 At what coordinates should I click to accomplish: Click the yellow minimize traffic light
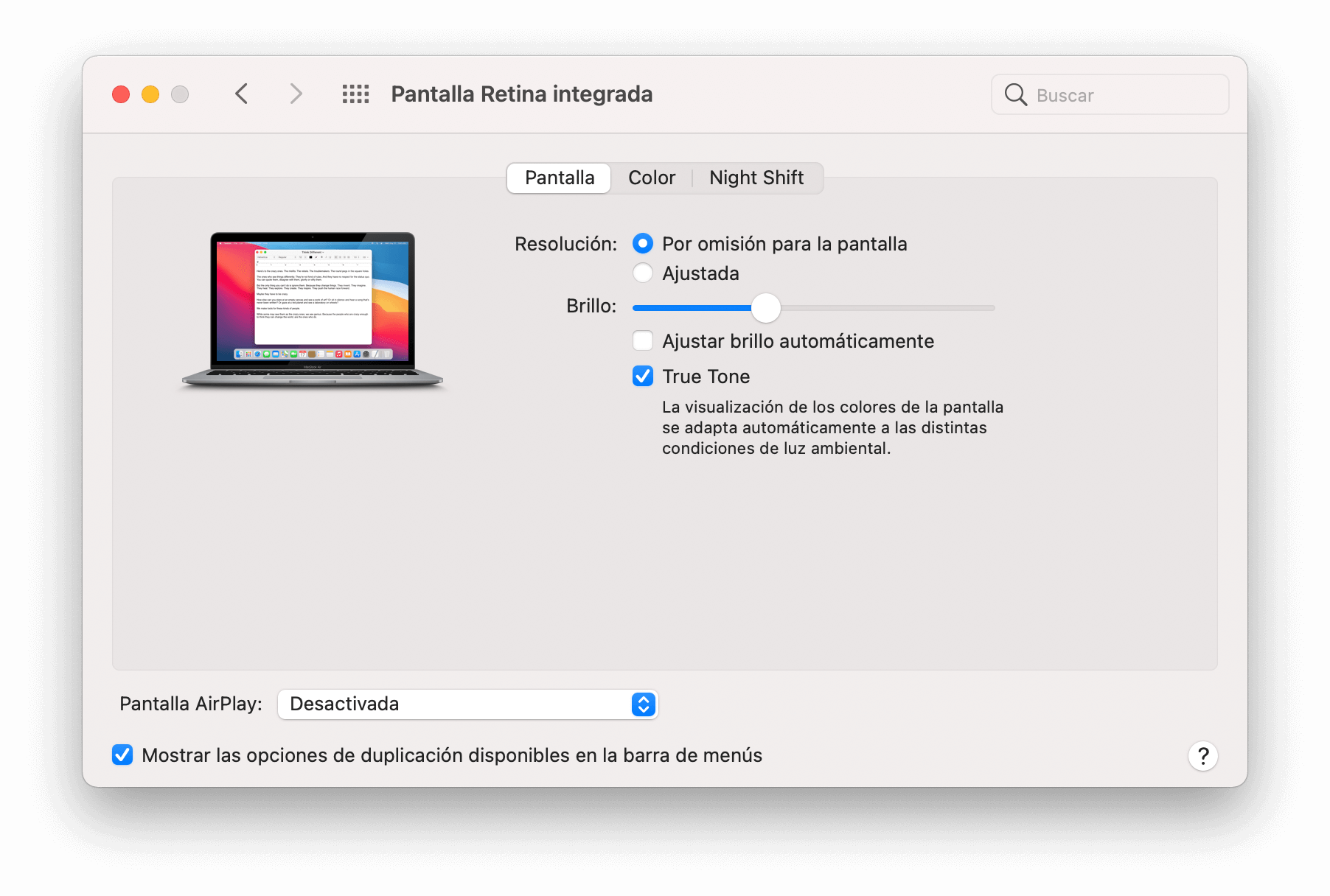pos(150,94)
